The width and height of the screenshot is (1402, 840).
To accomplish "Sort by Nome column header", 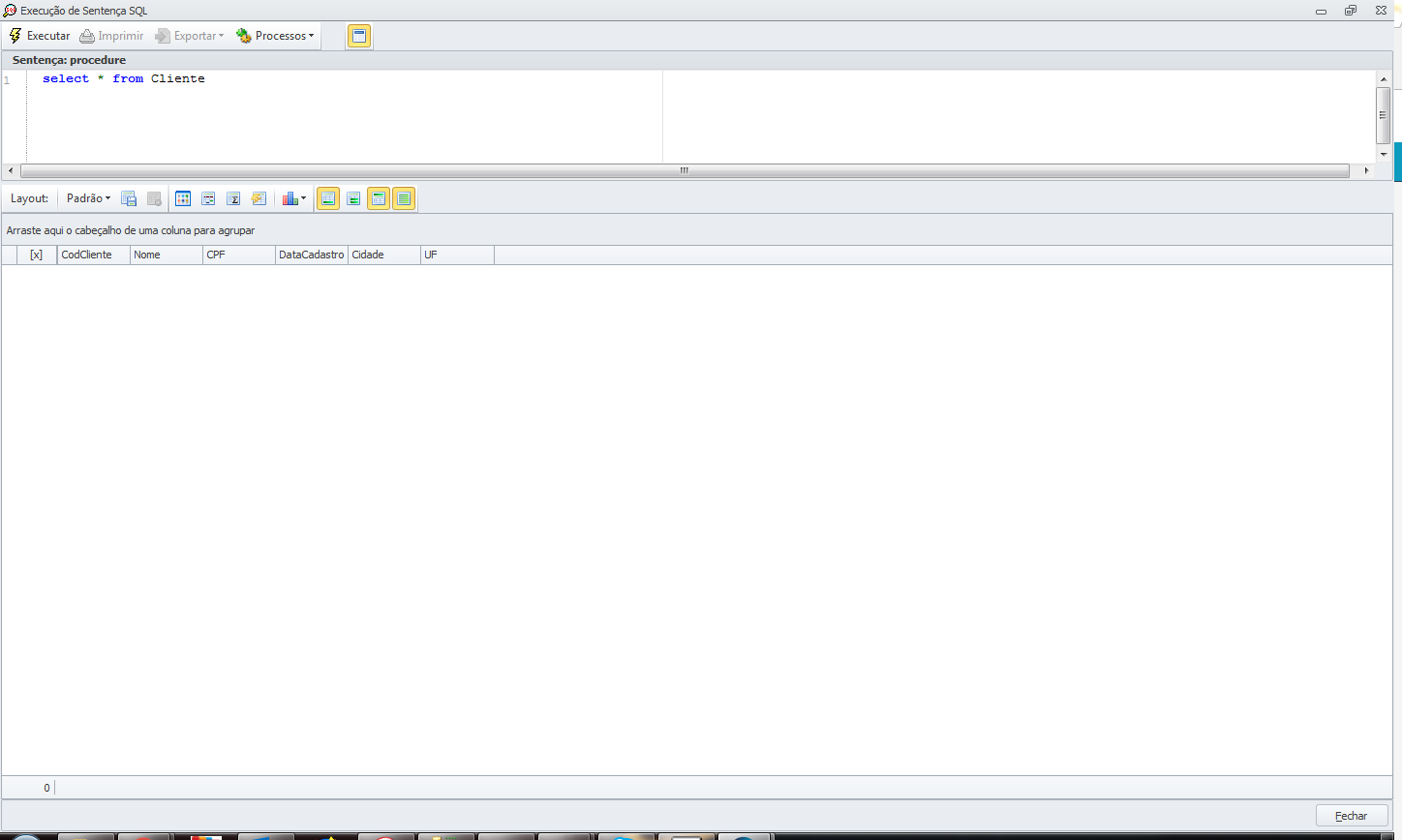I will [167, 255].
